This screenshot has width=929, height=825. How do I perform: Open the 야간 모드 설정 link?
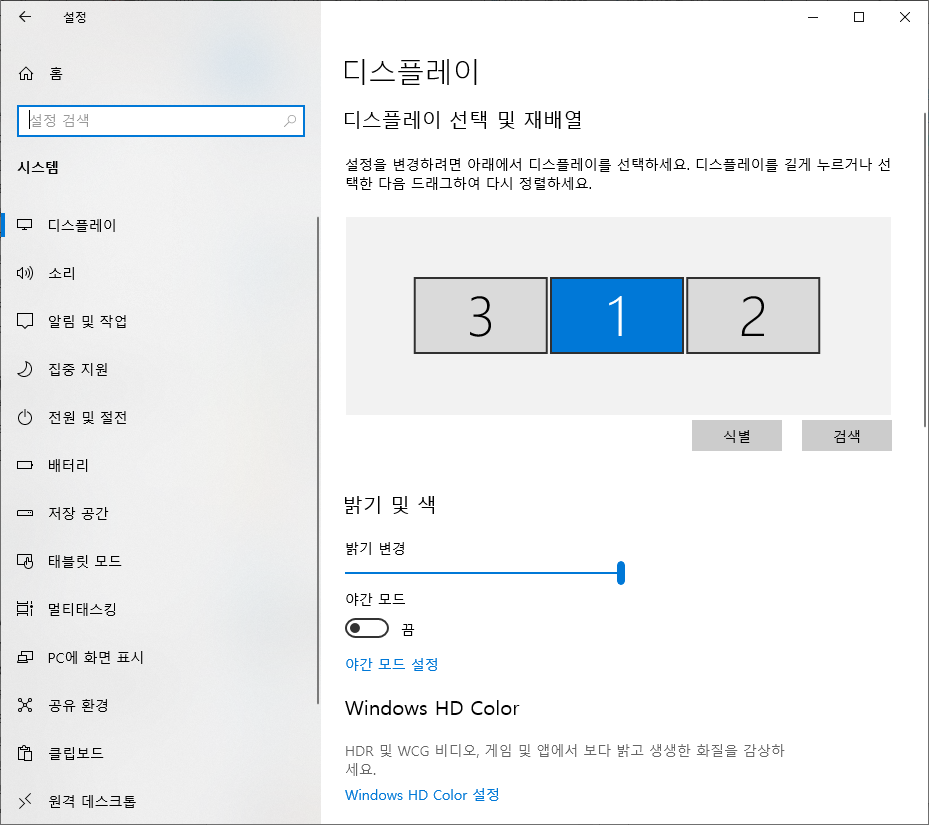(x=392, y=664)
